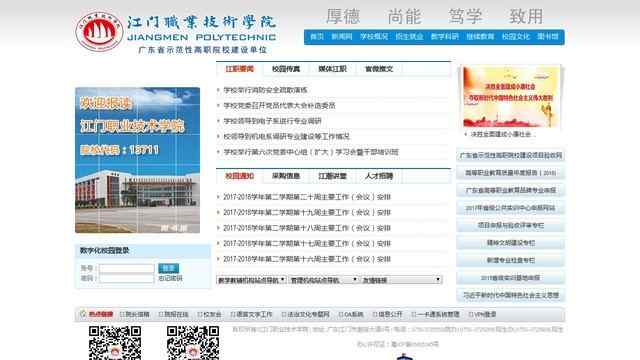Open news about 第六次党委中心组学习
640x360 pixels.
(x=311, y=152)
